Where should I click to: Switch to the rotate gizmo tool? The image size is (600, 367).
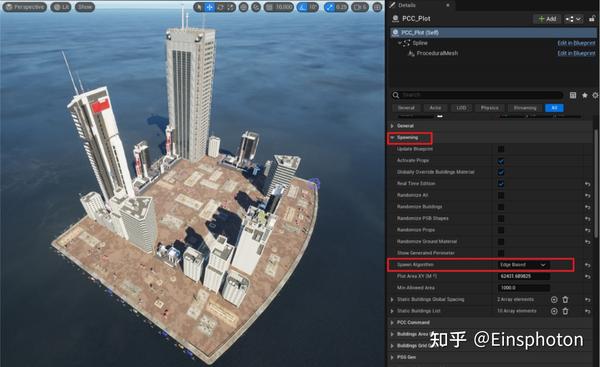pyautogui.click(x=220, y=7)
